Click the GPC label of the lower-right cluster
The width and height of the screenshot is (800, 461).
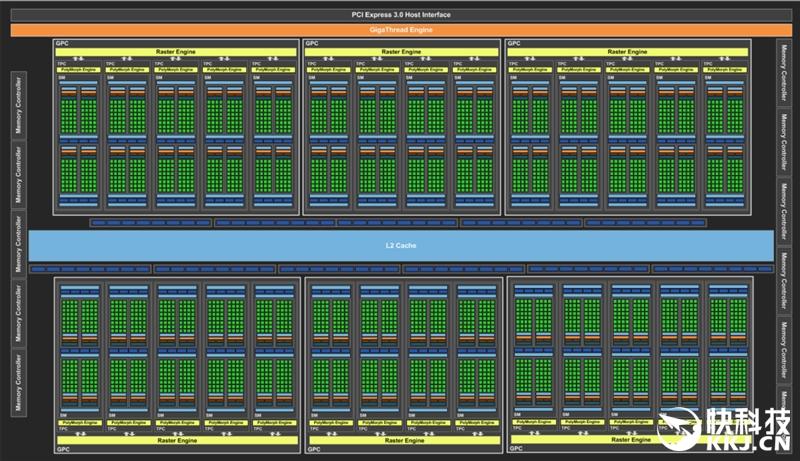pos(516,448)
